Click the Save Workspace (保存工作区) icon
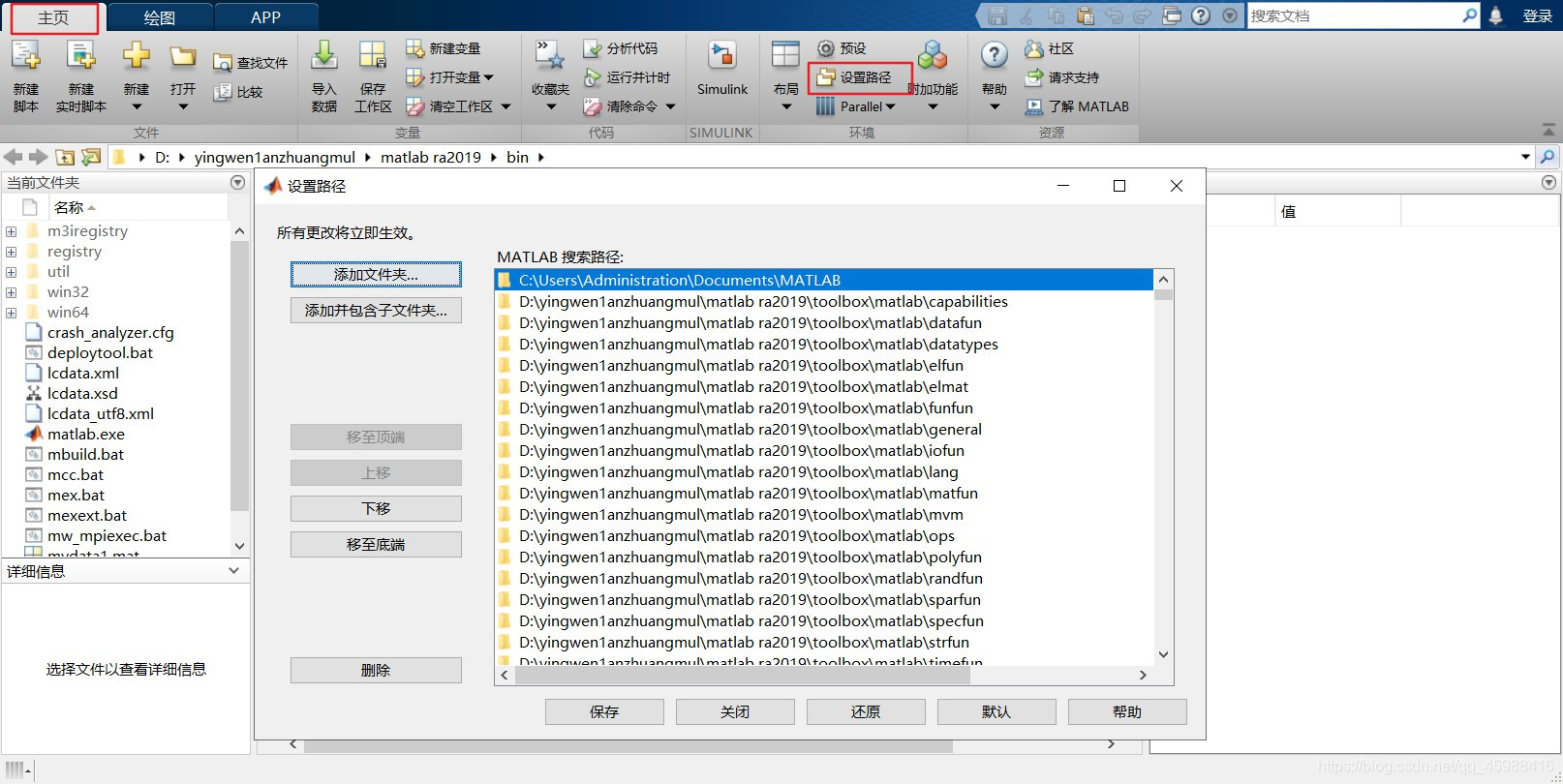Viewport: 1563px width, 784px height. 373,56
